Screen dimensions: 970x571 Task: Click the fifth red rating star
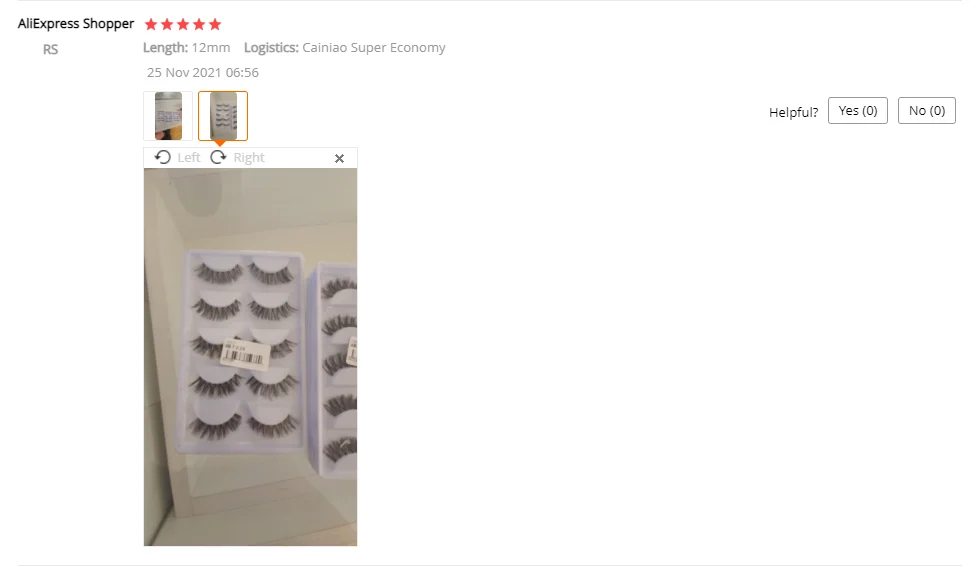[215, 24]
